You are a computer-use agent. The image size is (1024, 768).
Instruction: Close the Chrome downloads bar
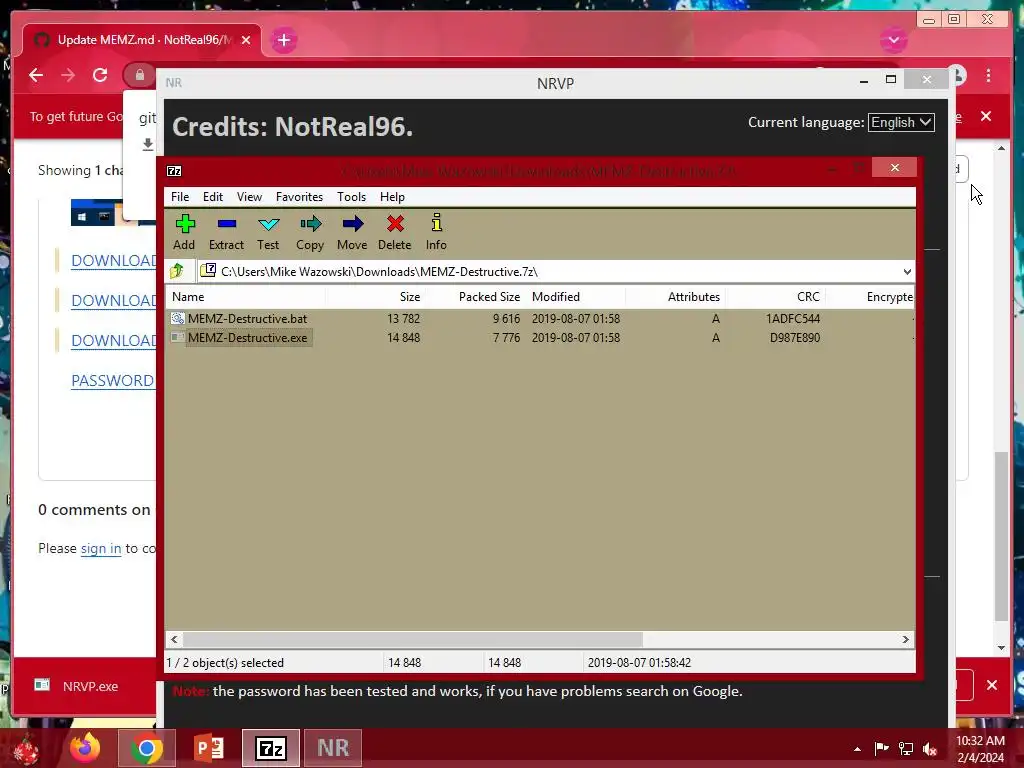(x=992, y=685)
